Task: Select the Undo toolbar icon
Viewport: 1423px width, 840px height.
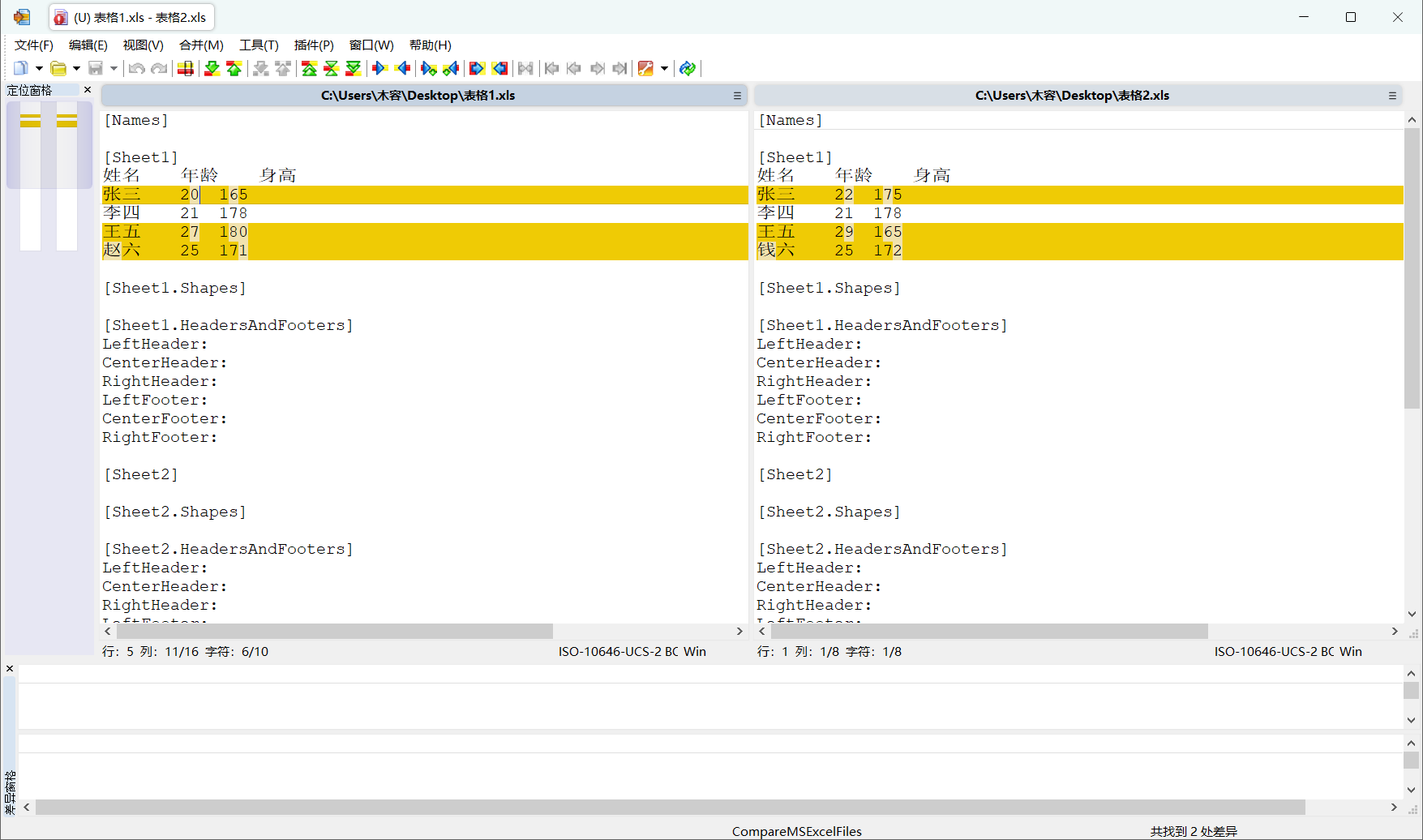Action: coord(136,68)
